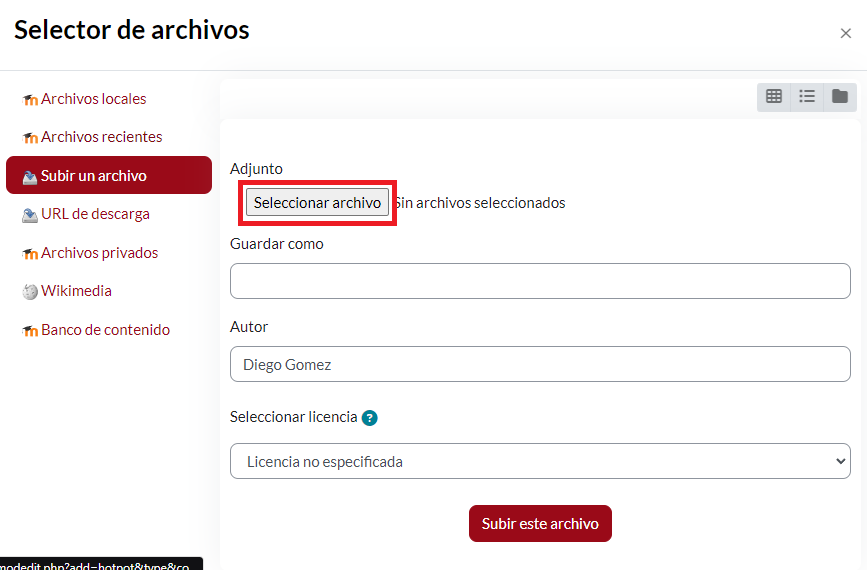Screen dimensions: 867x570
Task: Switch to folder tree view
Action: coord(840,97)
